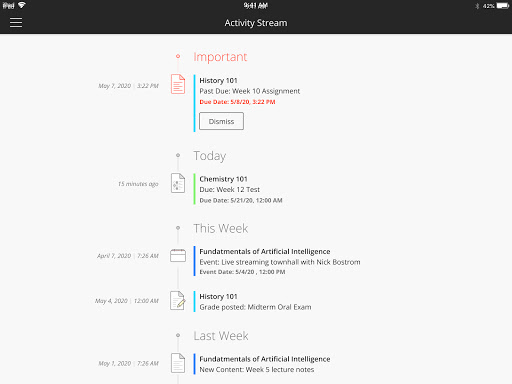Click the Chemistry 101 test document icon

tap(178, 183)
